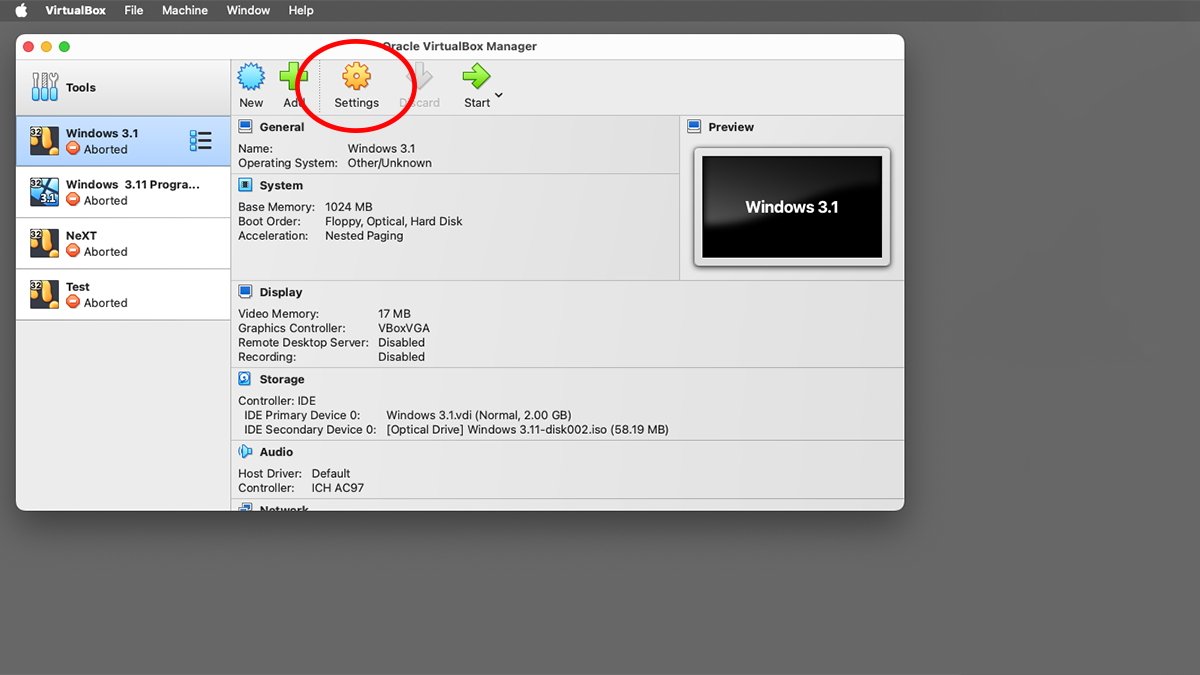Open Settings gear in toolbar

coord(356,77)
